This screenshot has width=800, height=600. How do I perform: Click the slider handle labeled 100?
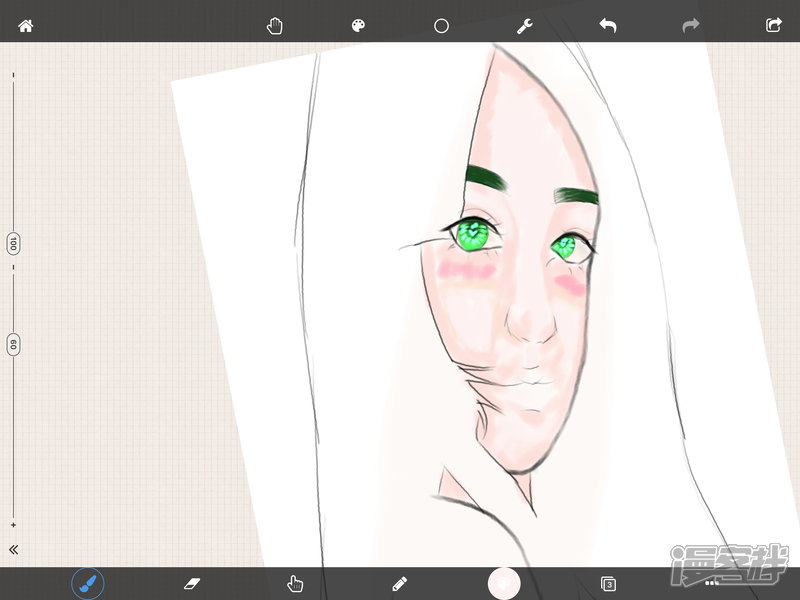[13, 244]
